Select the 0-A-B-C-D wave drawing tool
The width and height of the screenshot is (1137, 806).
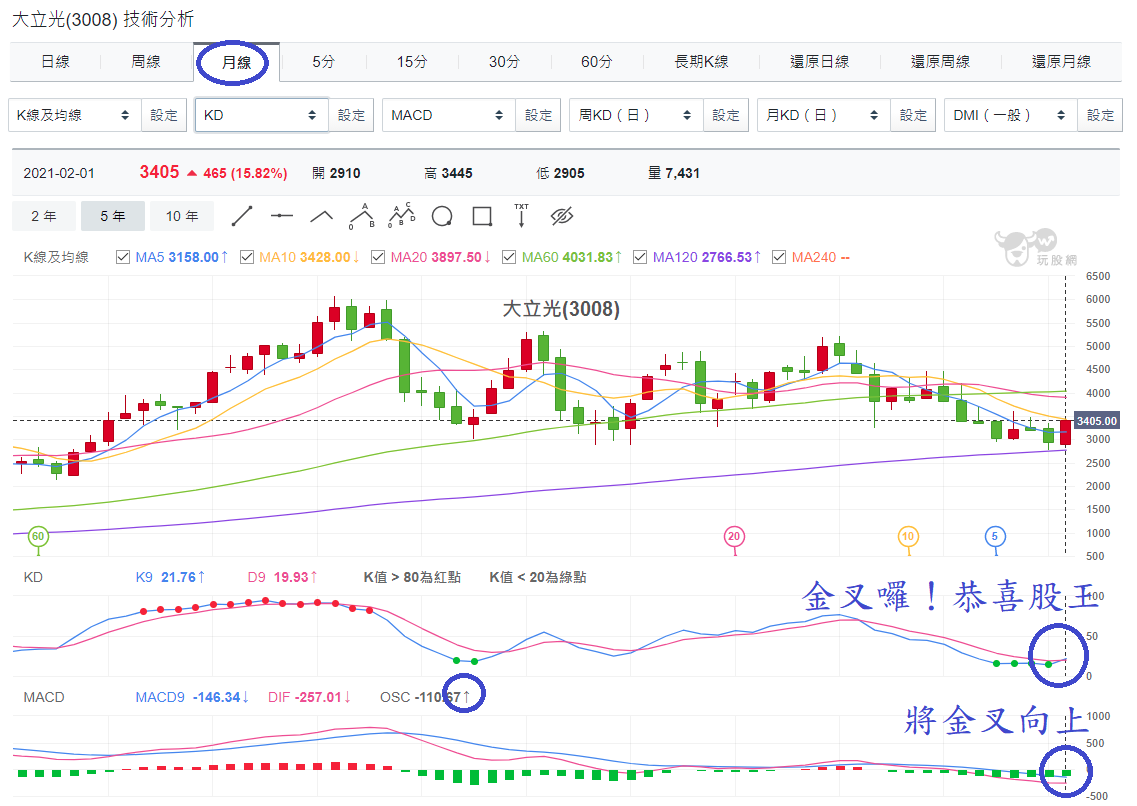pyautogui.click(x=402, y=216)
